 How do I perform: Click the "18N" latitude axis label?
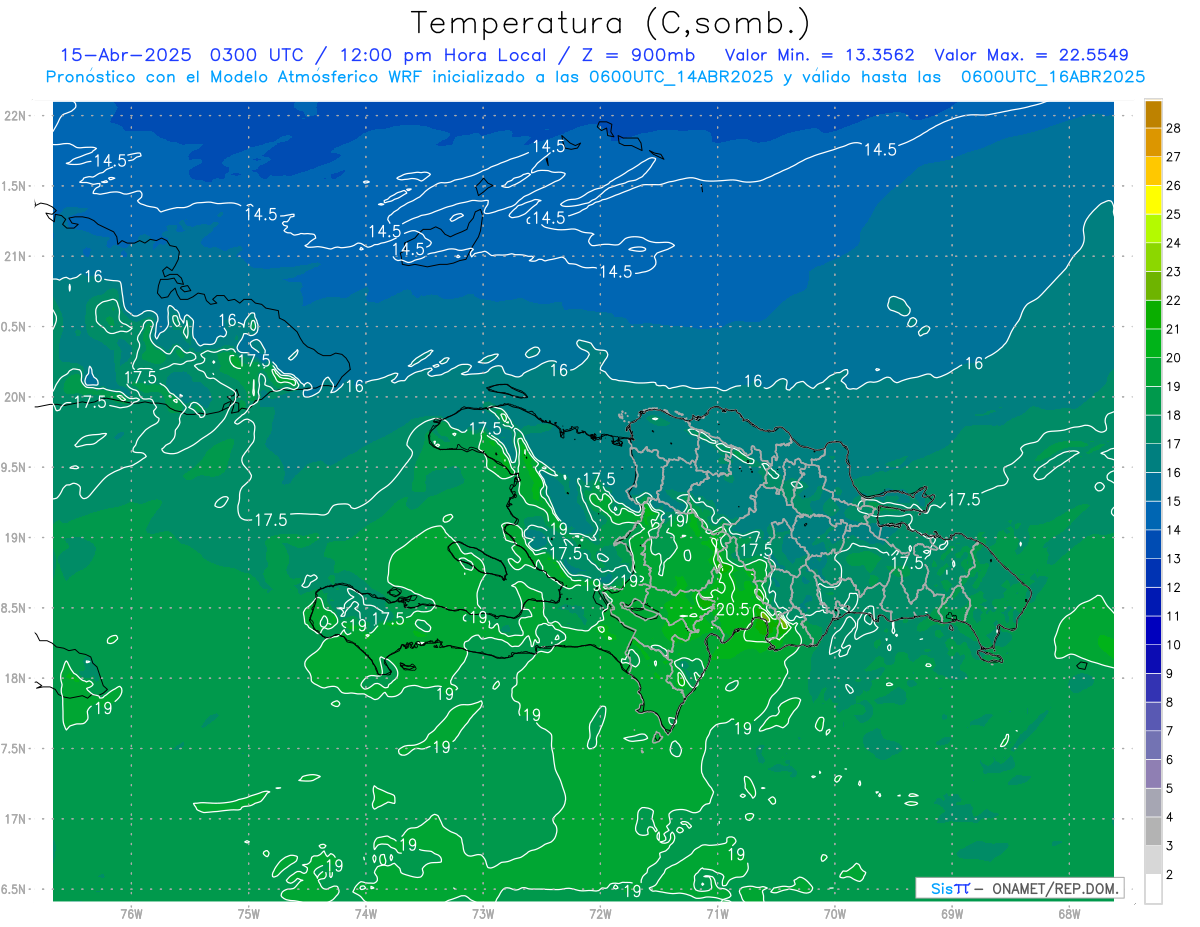coord(14,678)
